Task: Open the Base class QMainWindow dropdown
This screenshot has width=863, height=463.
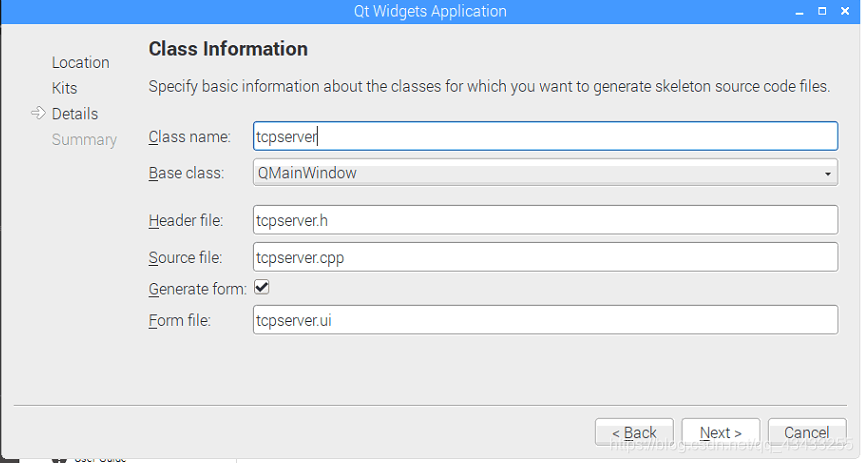Action: (545, 173)
